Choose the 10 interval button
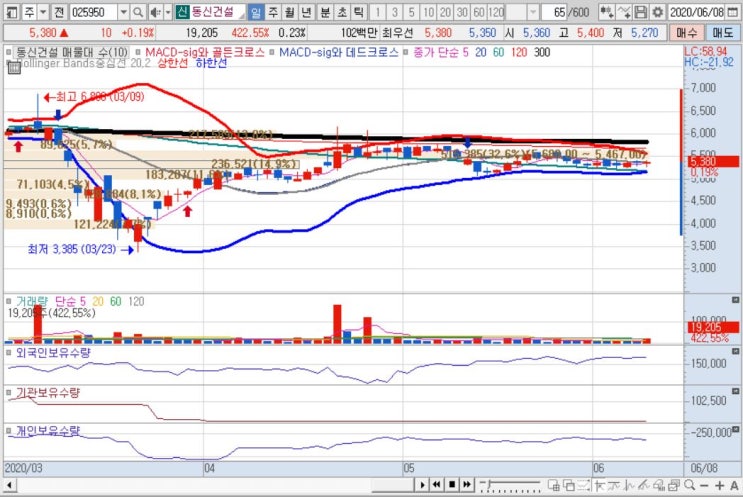743x497 pixels. point(428,12)
